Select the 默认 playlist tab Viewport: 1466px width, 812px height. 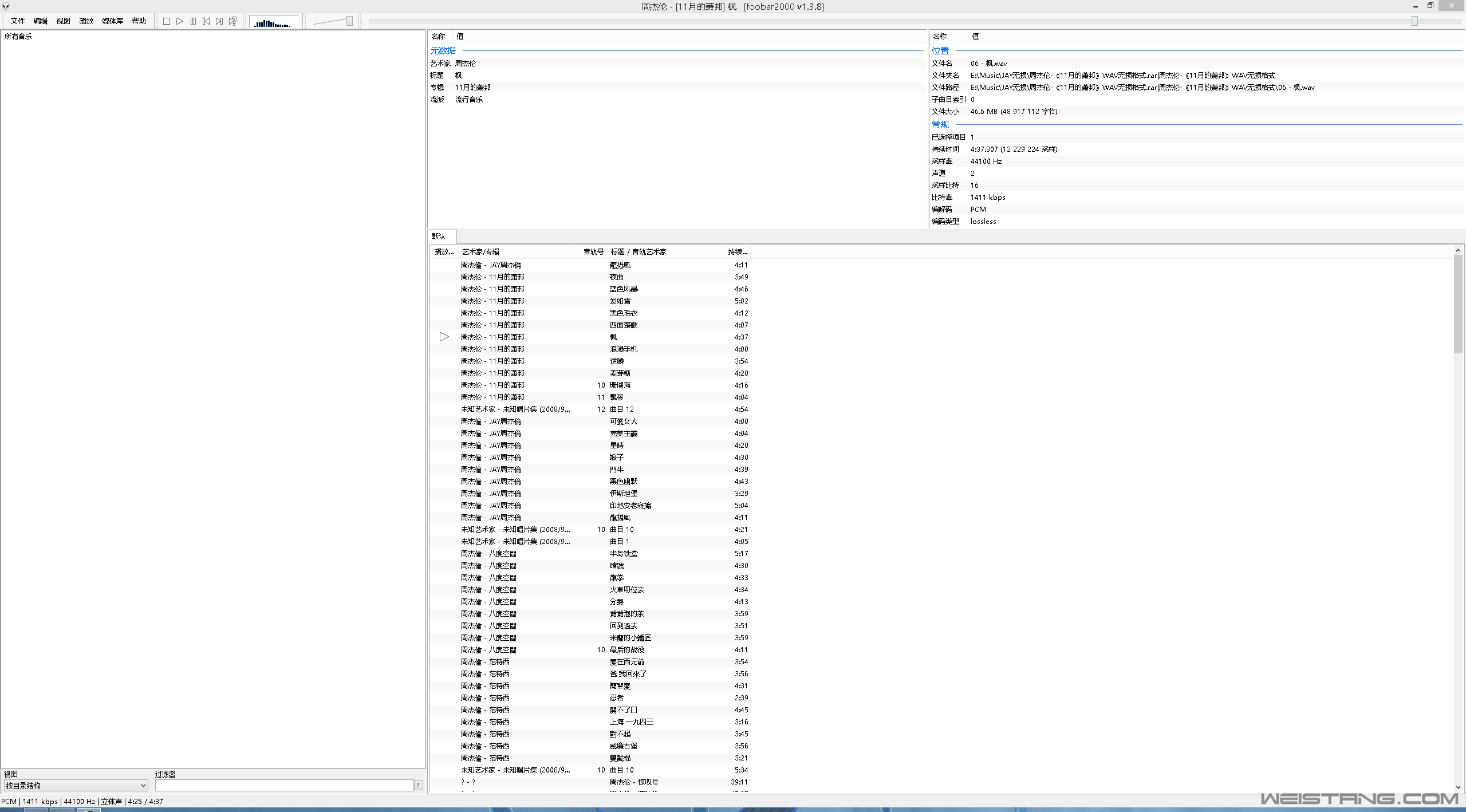(x=442, y=236)
